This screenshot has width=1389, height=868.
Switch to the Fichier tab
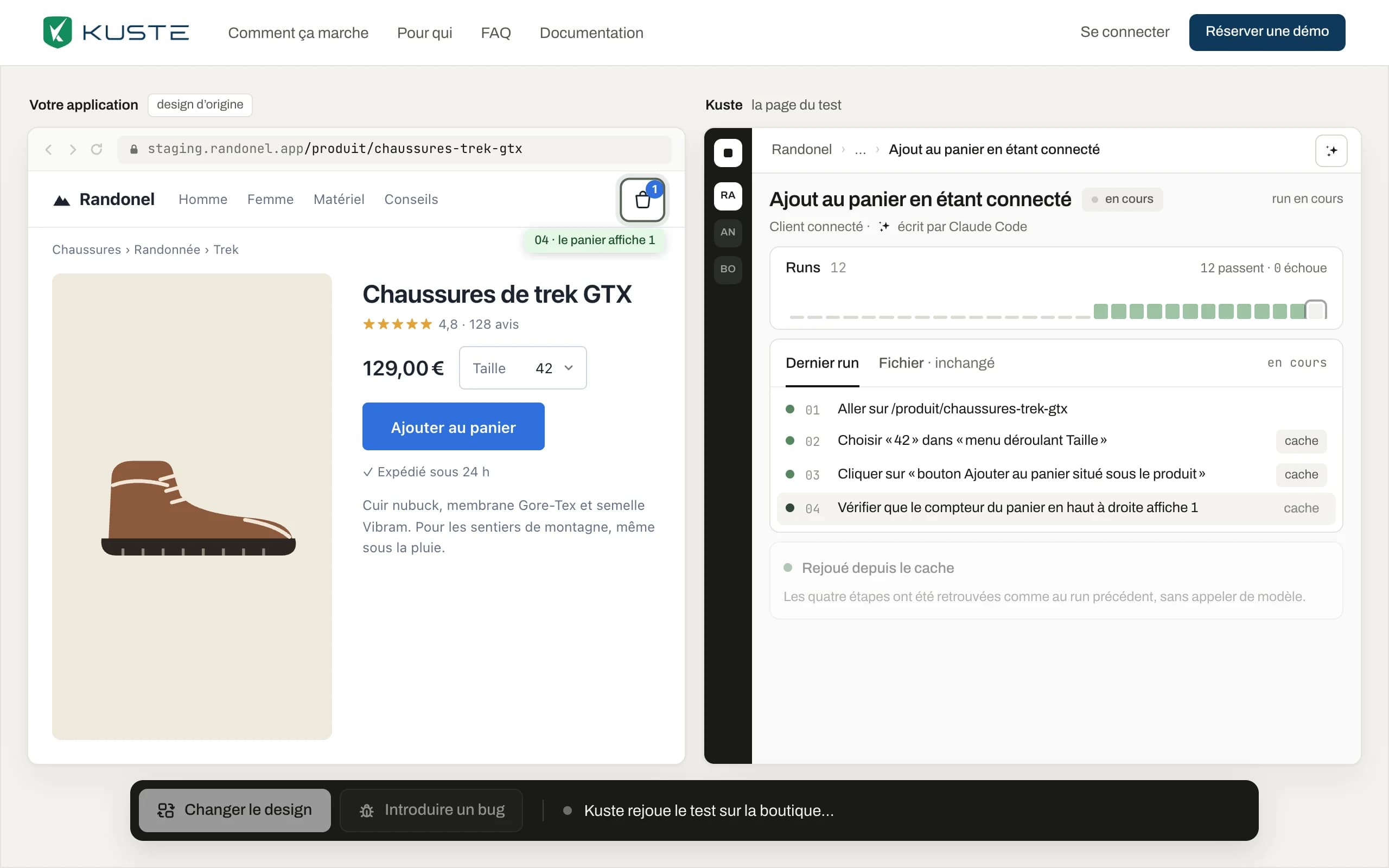click(x=936, y=363)
